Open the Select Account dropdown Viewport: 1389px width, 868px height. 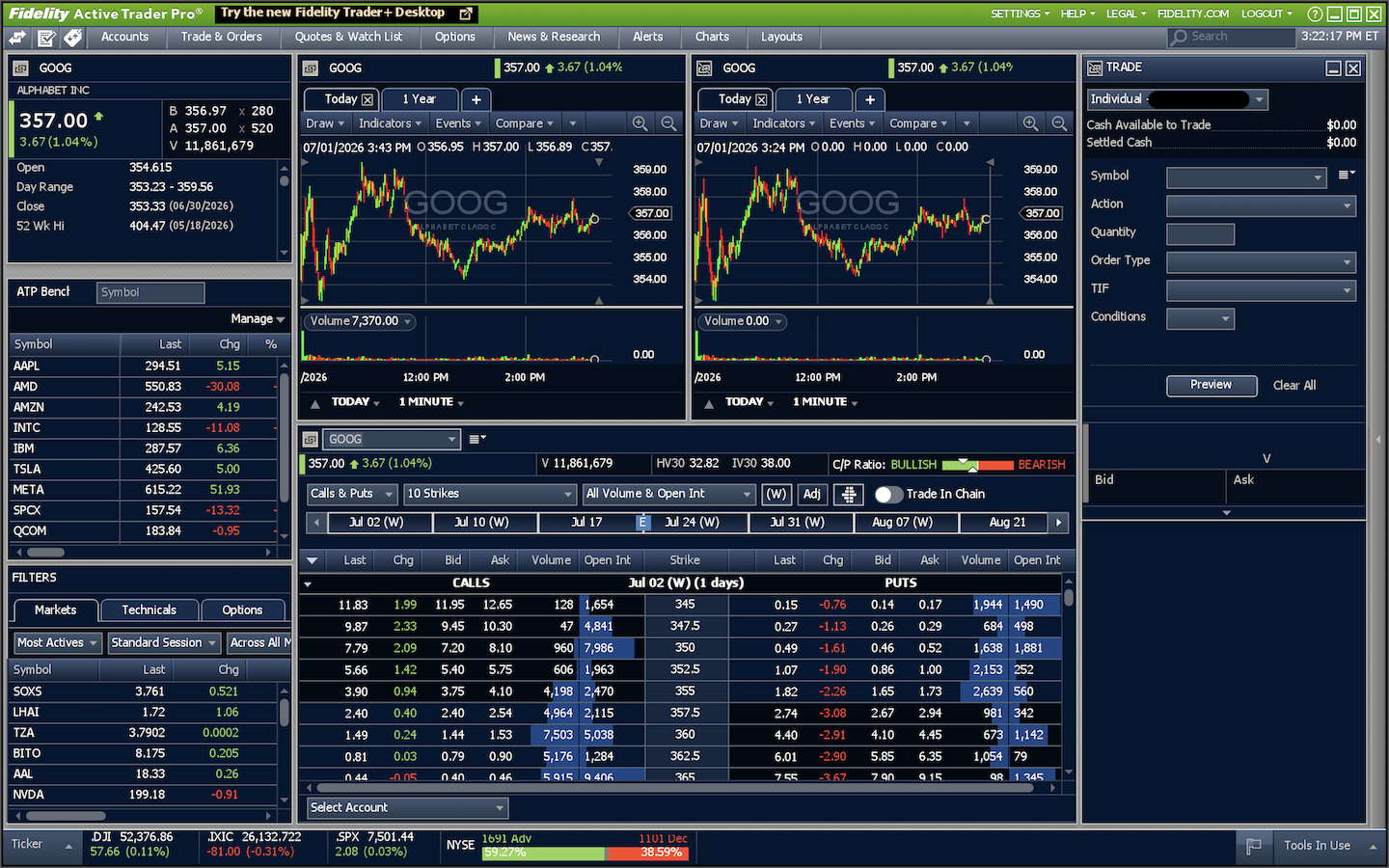(x=407, y=808)
